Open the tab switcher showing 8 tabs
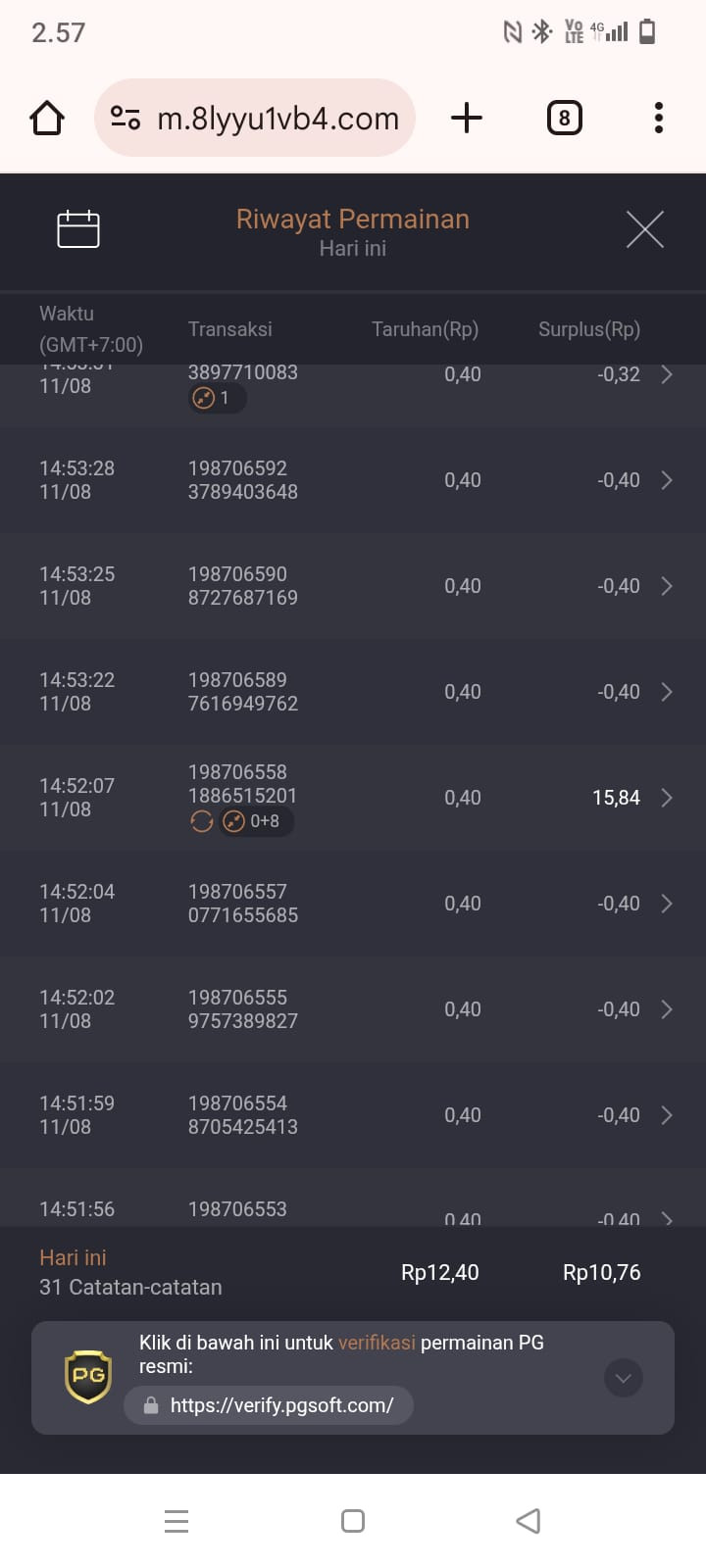Image resolution: width=706 pixels, height=1568 pixels. click(564, 118)
